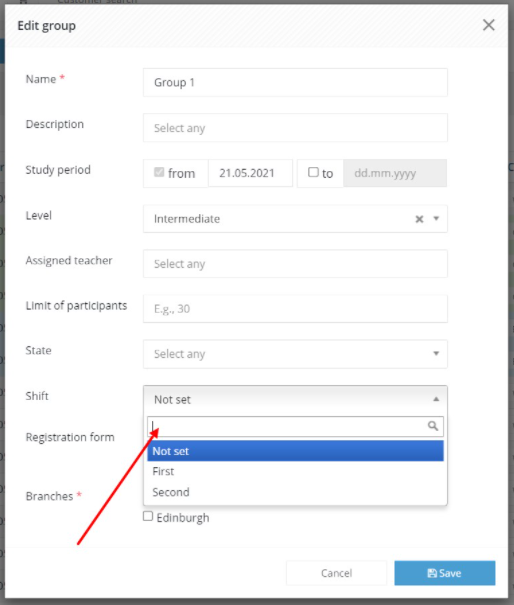
Task: Close the Edit group dialog
Action: pyautogui.click(x=489, y=25)
